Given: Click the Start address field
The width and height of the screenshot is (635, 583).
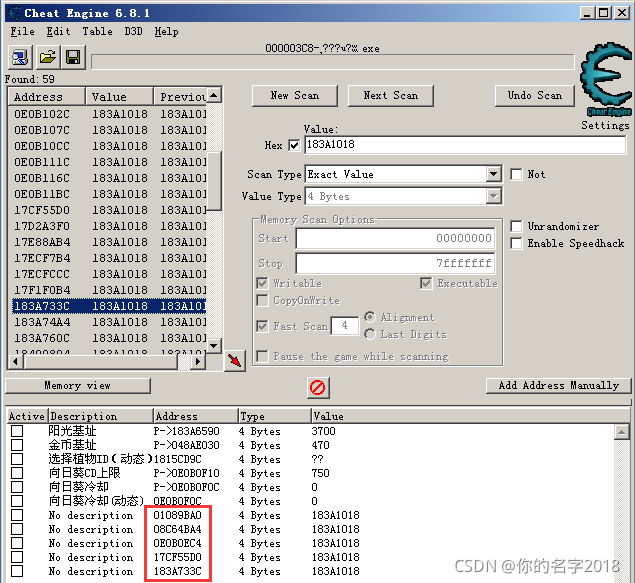Looking at the screenshot, I should (x=395, y=238).
